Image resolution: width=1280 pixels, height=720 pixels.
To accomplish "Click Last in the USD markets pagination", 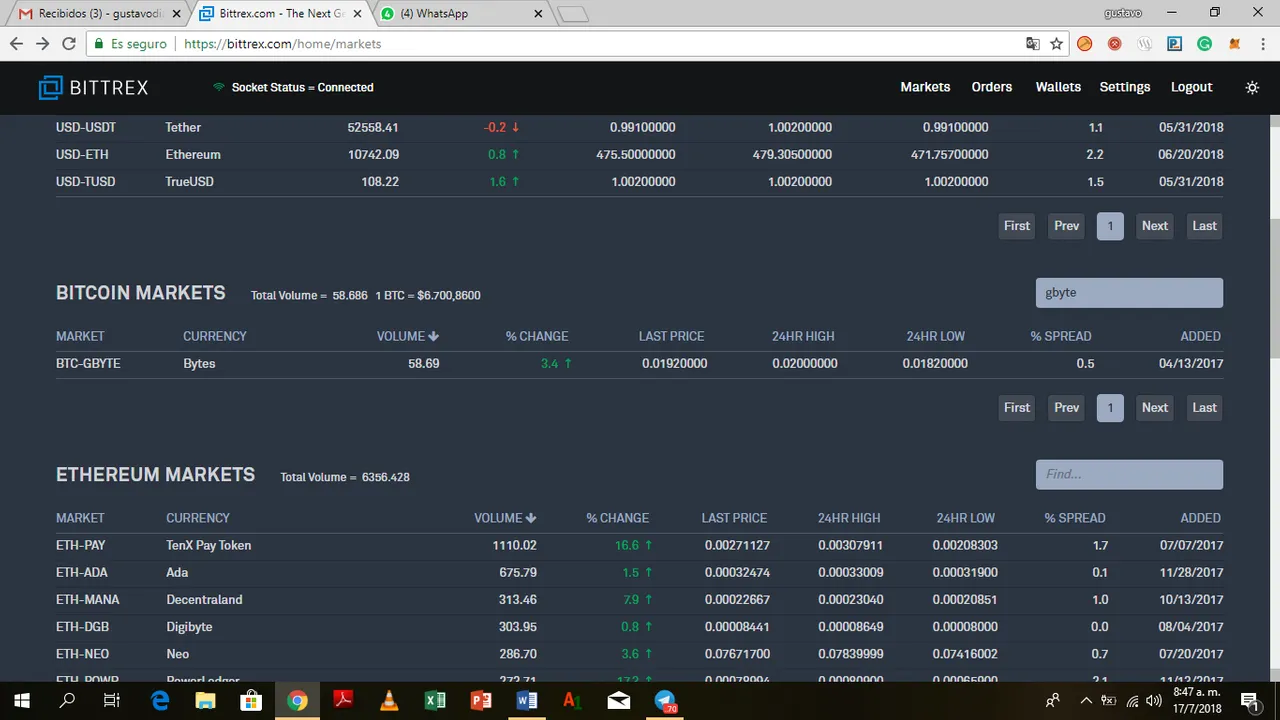I will click(1204, 225).
